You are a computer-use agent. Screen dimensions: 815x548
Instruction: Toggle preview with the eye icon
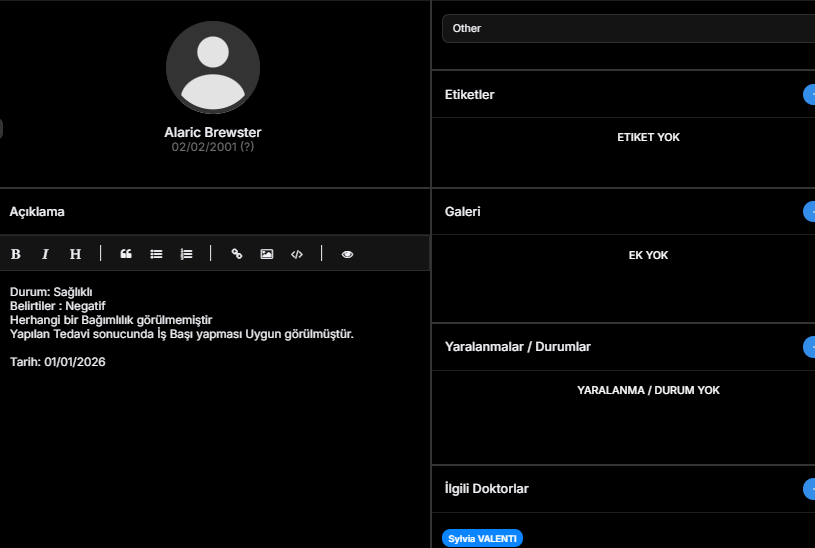pyautogui.click(x=347, y=254)
